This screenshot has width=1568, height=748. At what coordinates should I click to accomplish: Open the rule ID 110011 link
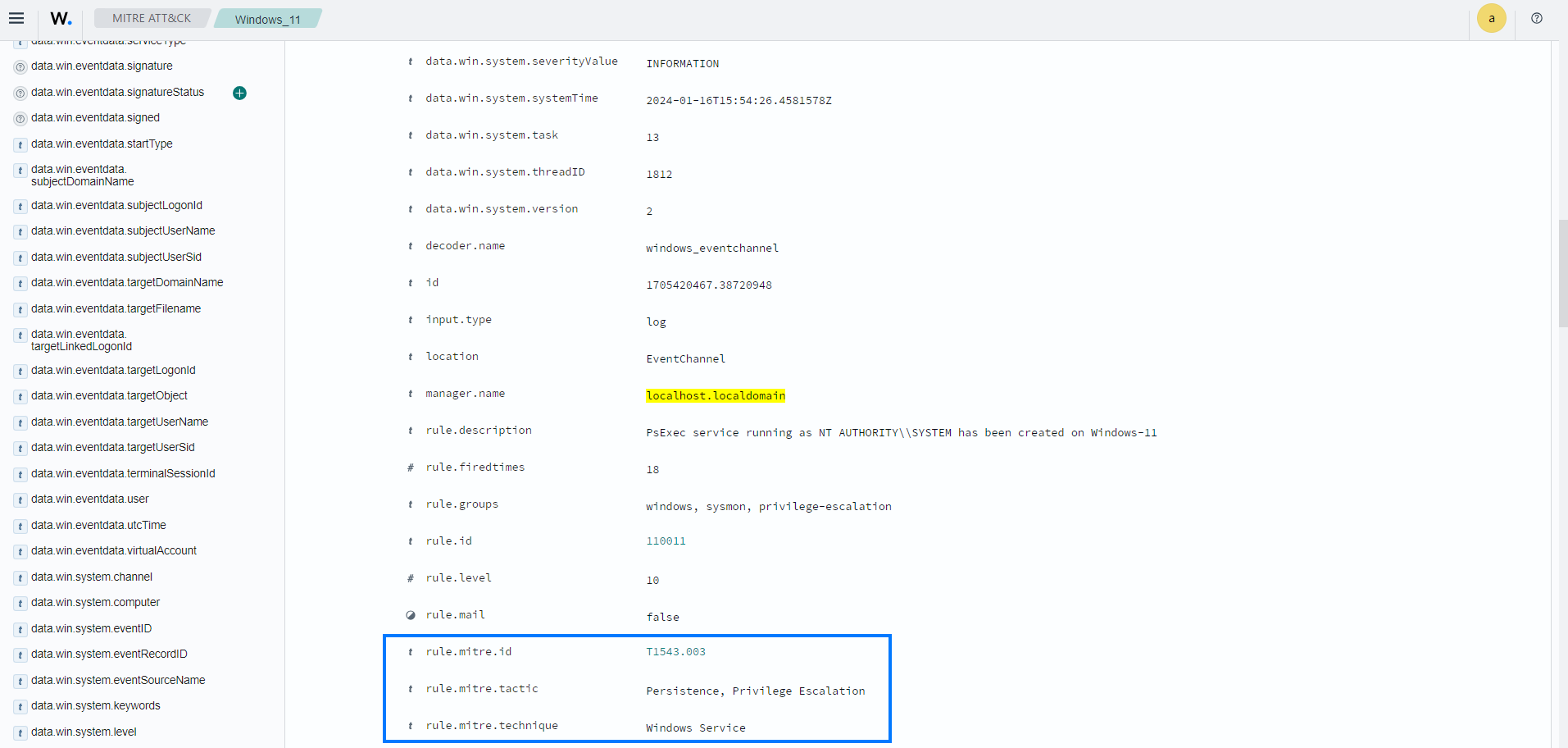coord(666,541)
